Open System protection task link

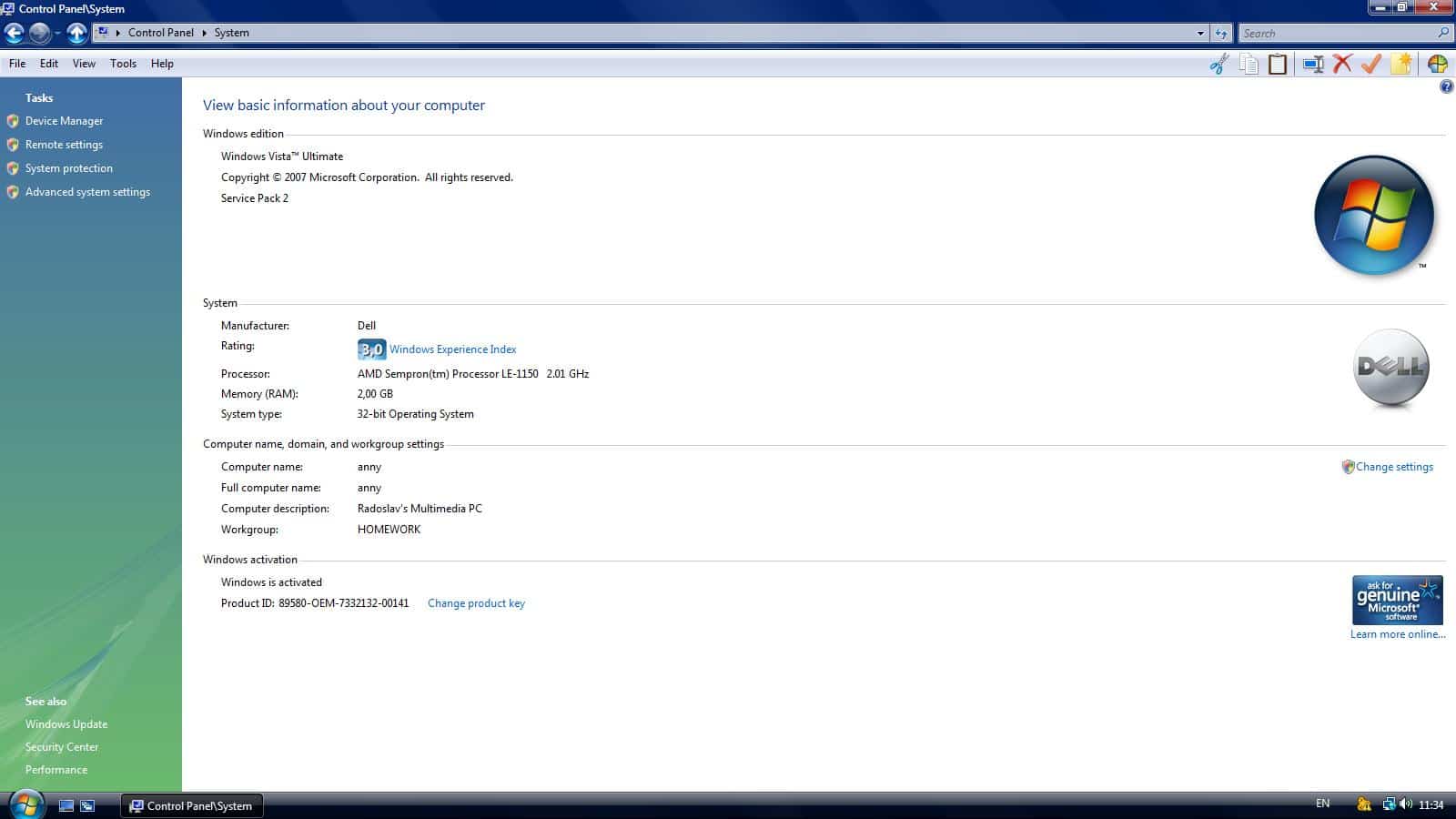[x=69, y=168]
